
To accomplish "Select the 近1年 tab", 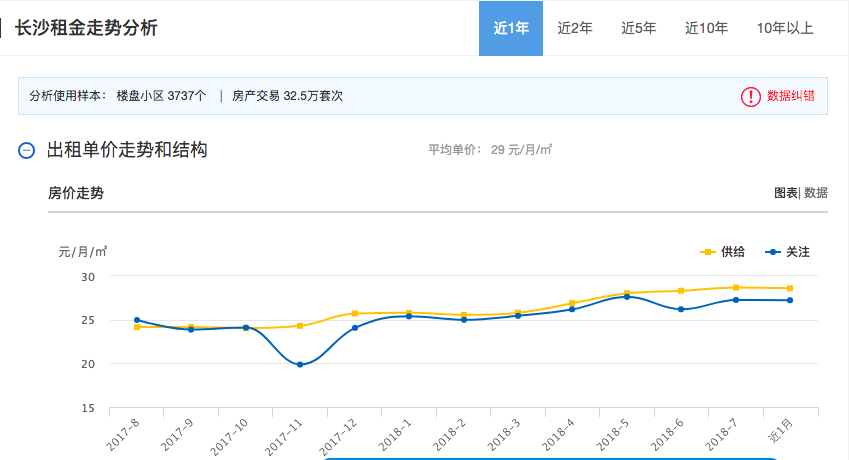I will (511, 28).
